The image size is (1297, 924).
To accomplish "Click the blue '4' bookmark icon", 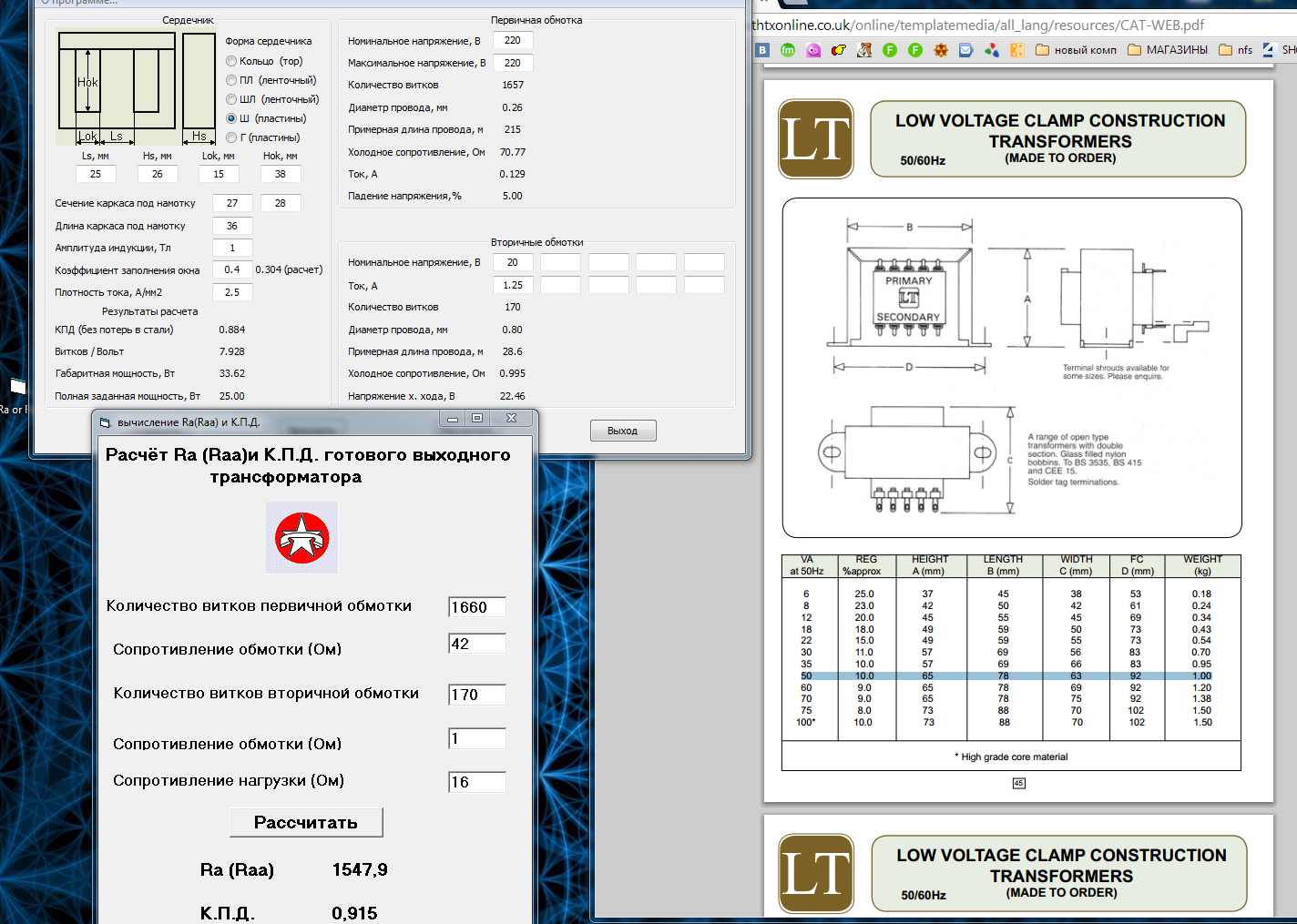I will pyautogui.click(x=1269, y=50).
